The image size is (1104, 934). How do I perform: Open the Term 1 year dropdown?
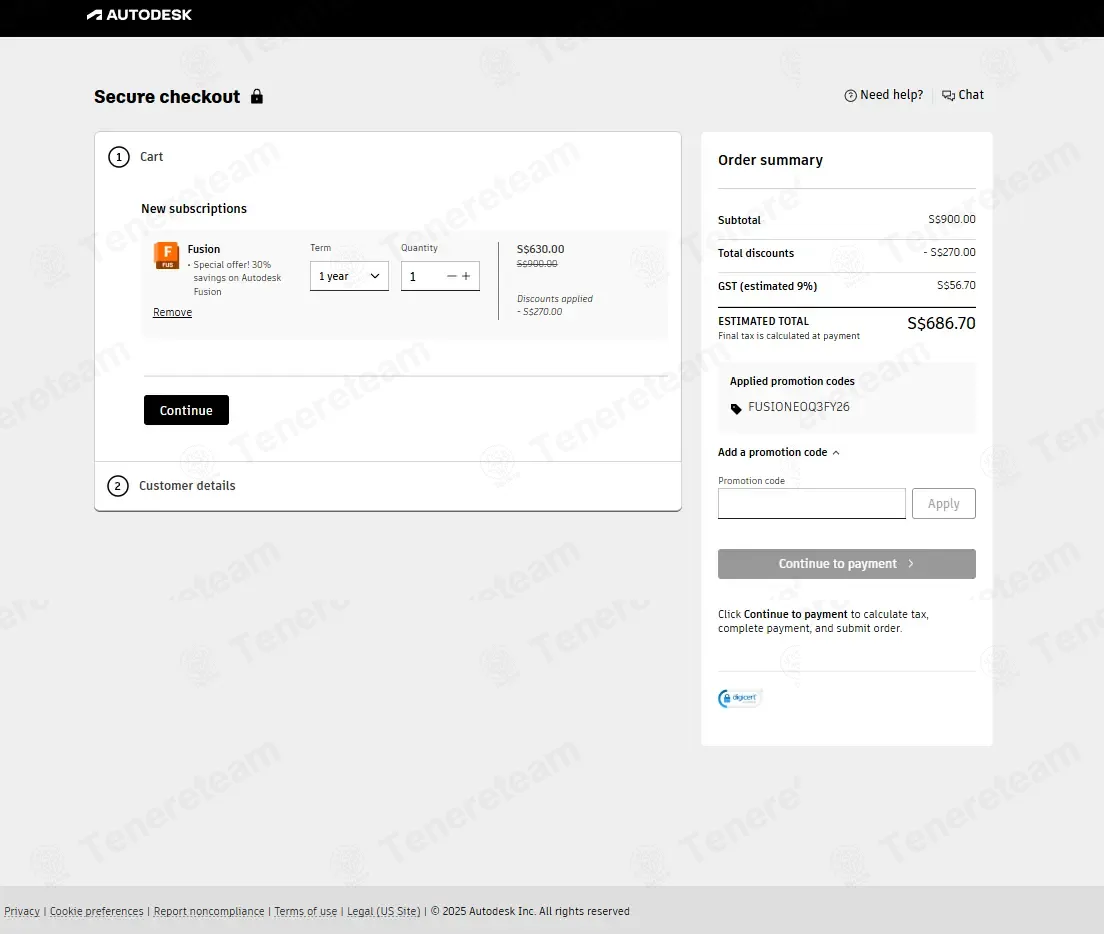tap(349, 276)
